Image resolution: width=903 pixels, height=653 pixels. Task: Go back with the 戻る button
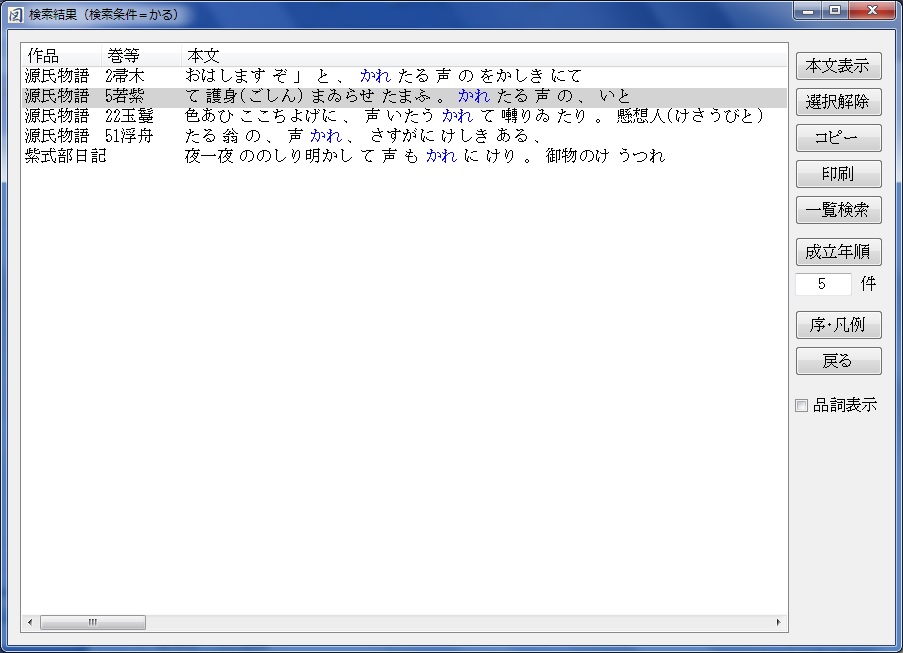tap(838, 361)
